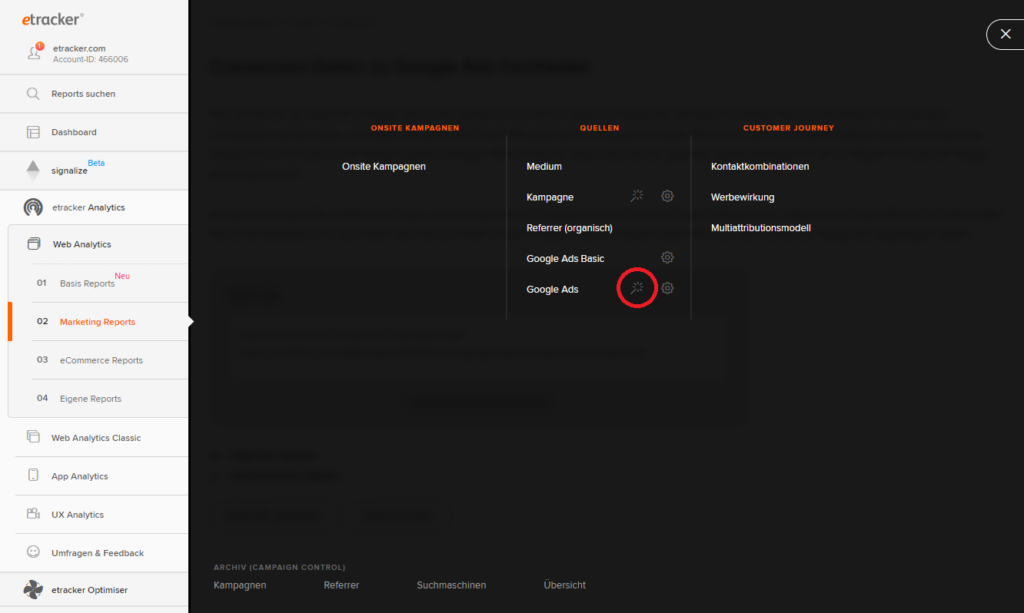Click the Beta label beside signalize
The image size is (1024, 613).
pyautogui.click(x=96, y=163)
